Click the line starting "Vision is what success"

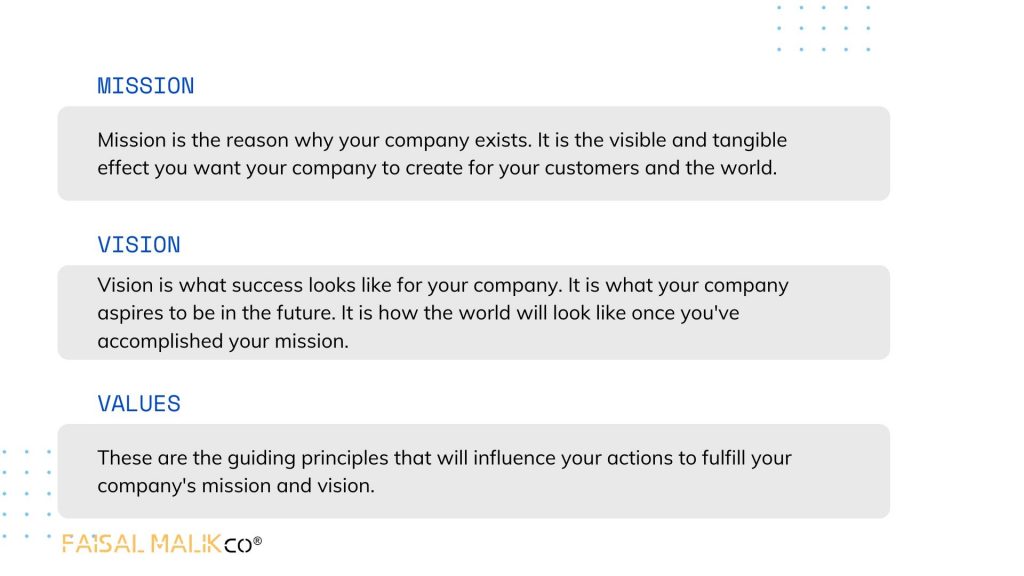[x=442, y=285]
